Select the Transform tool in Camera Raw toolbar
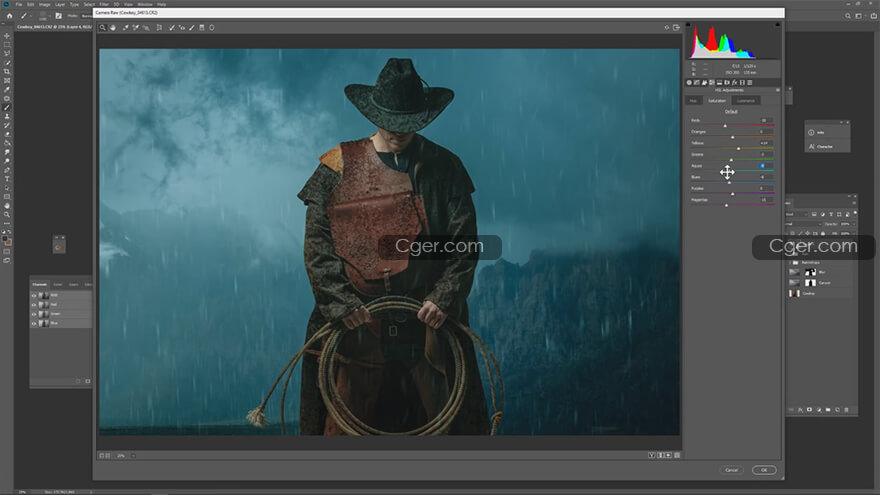 [x=159, y=28]
